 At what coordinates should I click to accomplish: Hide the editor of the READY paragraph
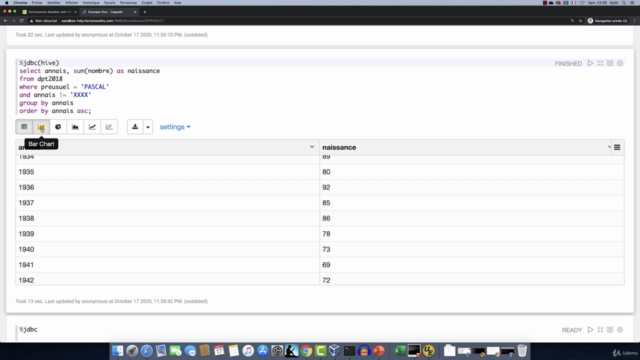600,330
